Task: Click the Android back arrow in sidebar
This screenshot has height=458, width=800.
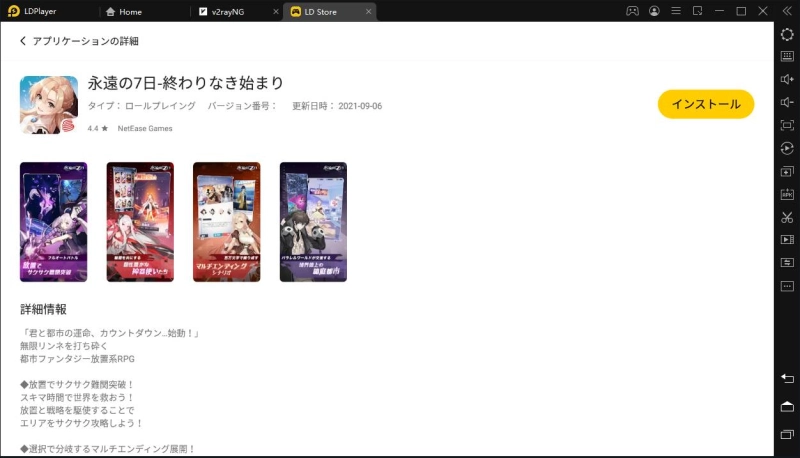Action: point(787,378)
